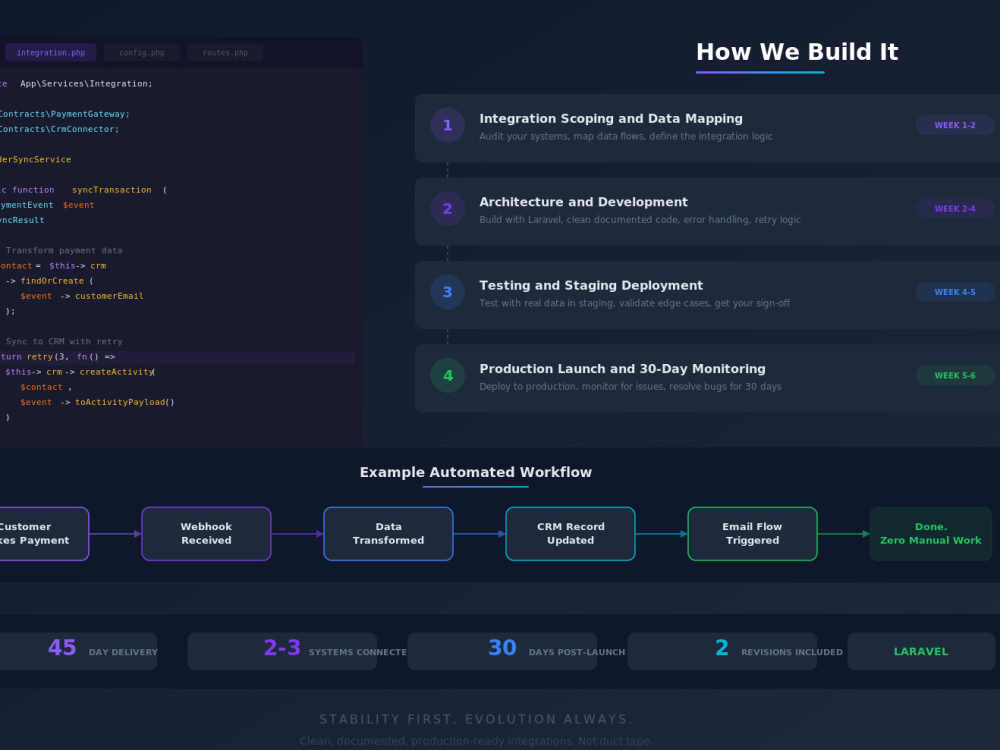Click the LARAVEL badge
This screenshot has width=1000, height=750.
point(921,651)
